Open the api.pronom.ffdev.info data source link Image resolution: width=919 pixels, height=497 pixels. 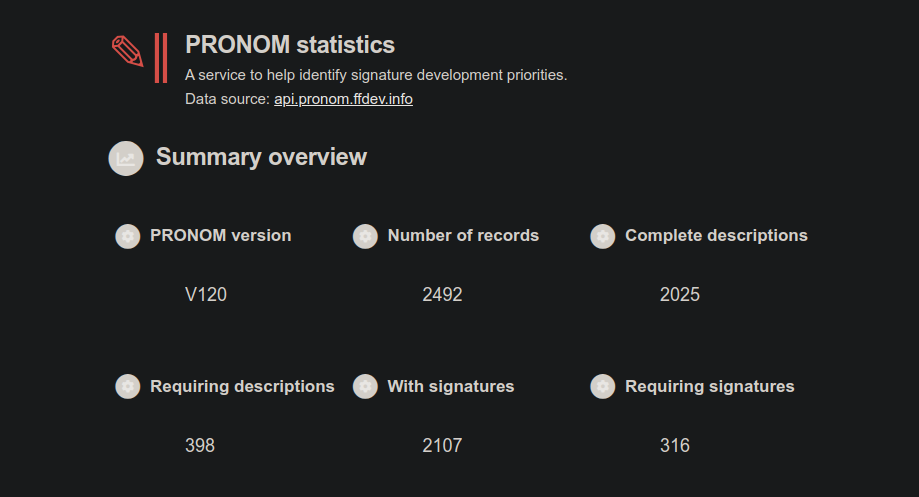coord(343,99)
